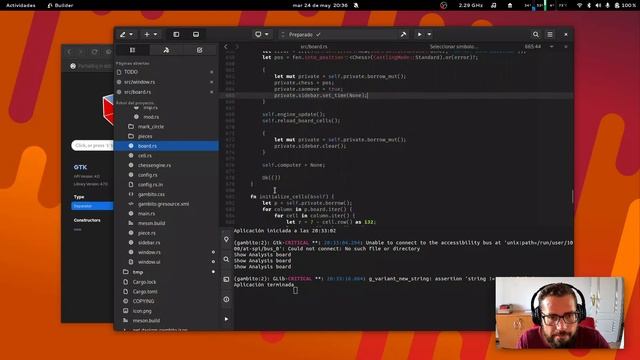Open run options dropdown arrow
The width and height of the screenshot is (640, 360).
point(429,35)
